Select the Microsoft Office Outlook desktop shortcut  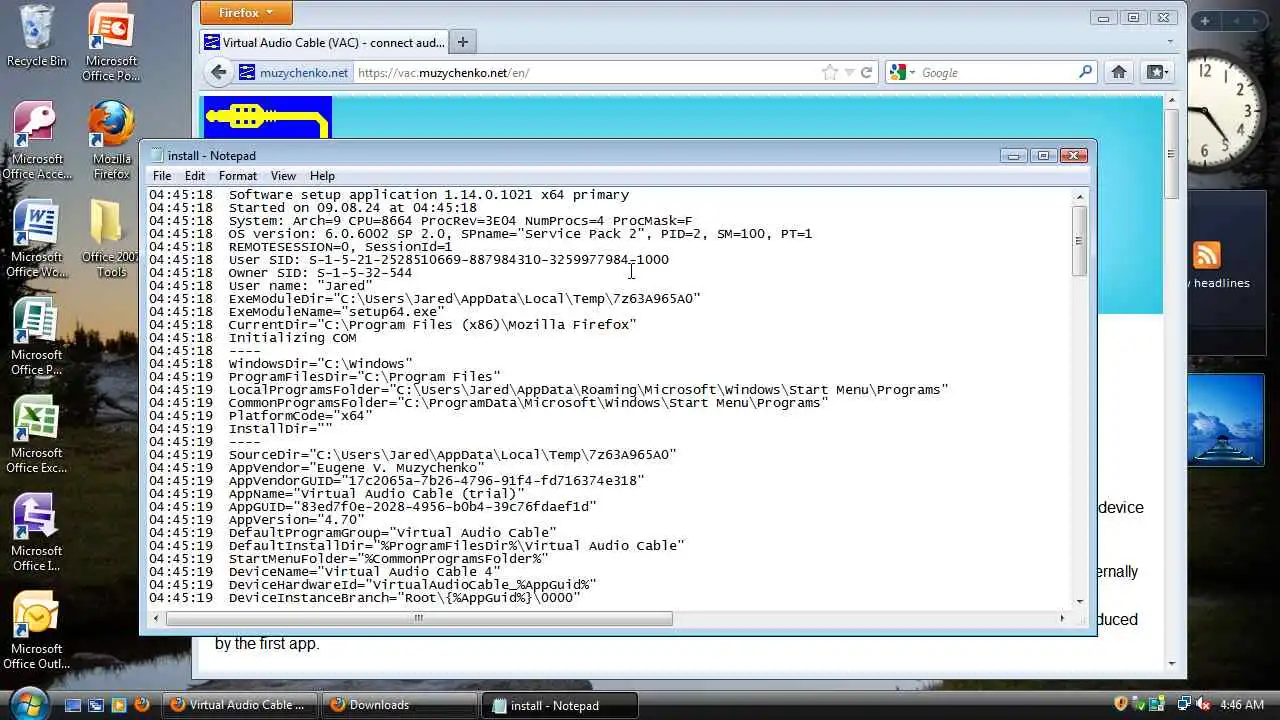click(37, 631)
